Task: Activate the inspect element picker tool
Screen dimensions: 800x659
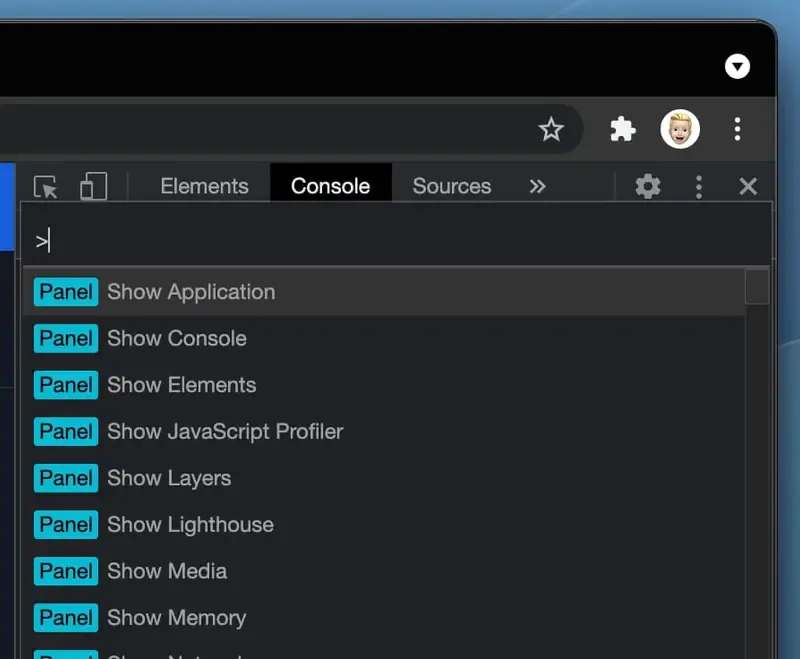Action: (x=45, y=187)
